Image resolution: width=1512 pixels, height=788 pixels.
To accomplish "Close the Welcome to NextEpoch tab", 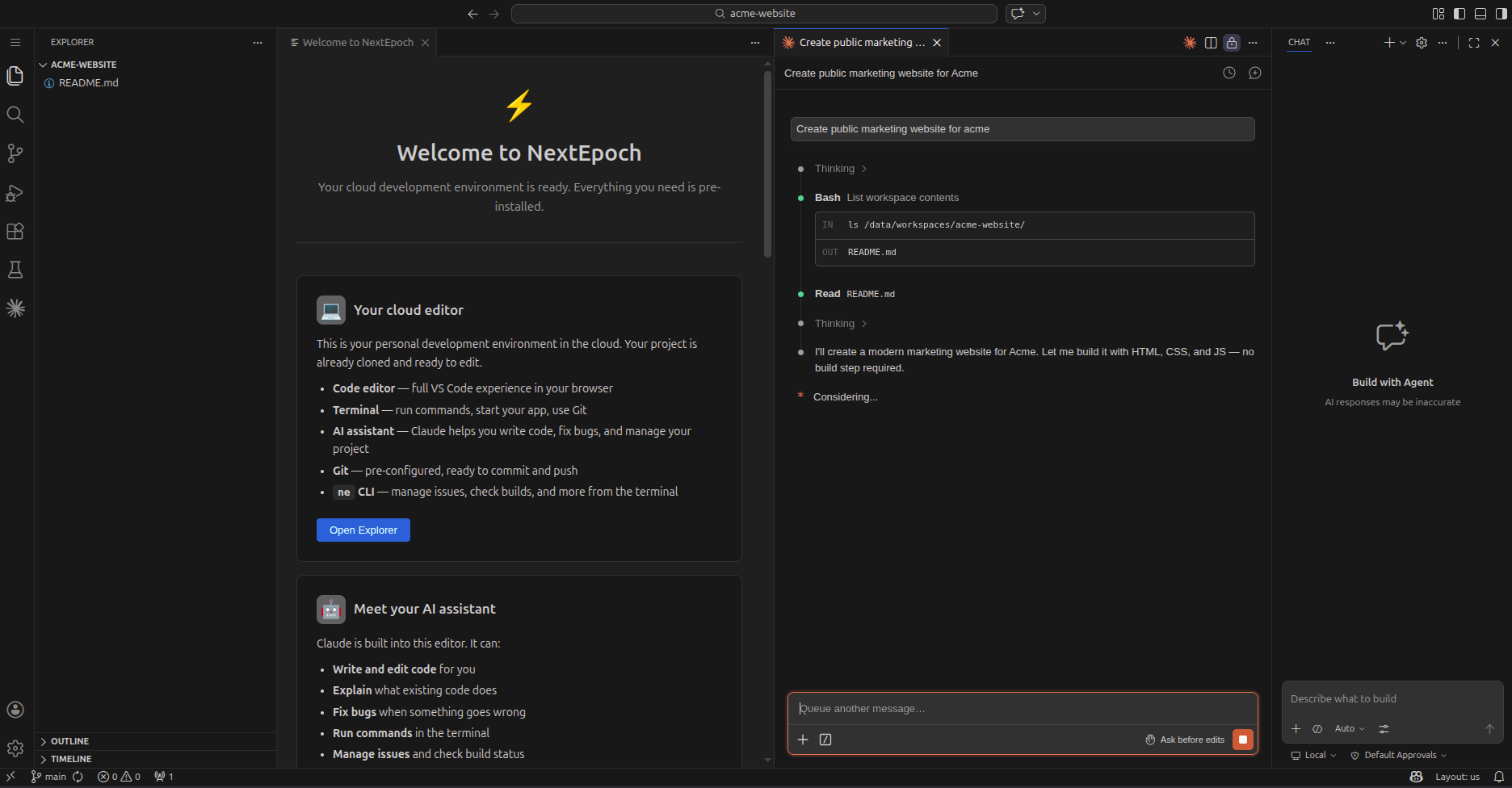I will coord(425,43).
